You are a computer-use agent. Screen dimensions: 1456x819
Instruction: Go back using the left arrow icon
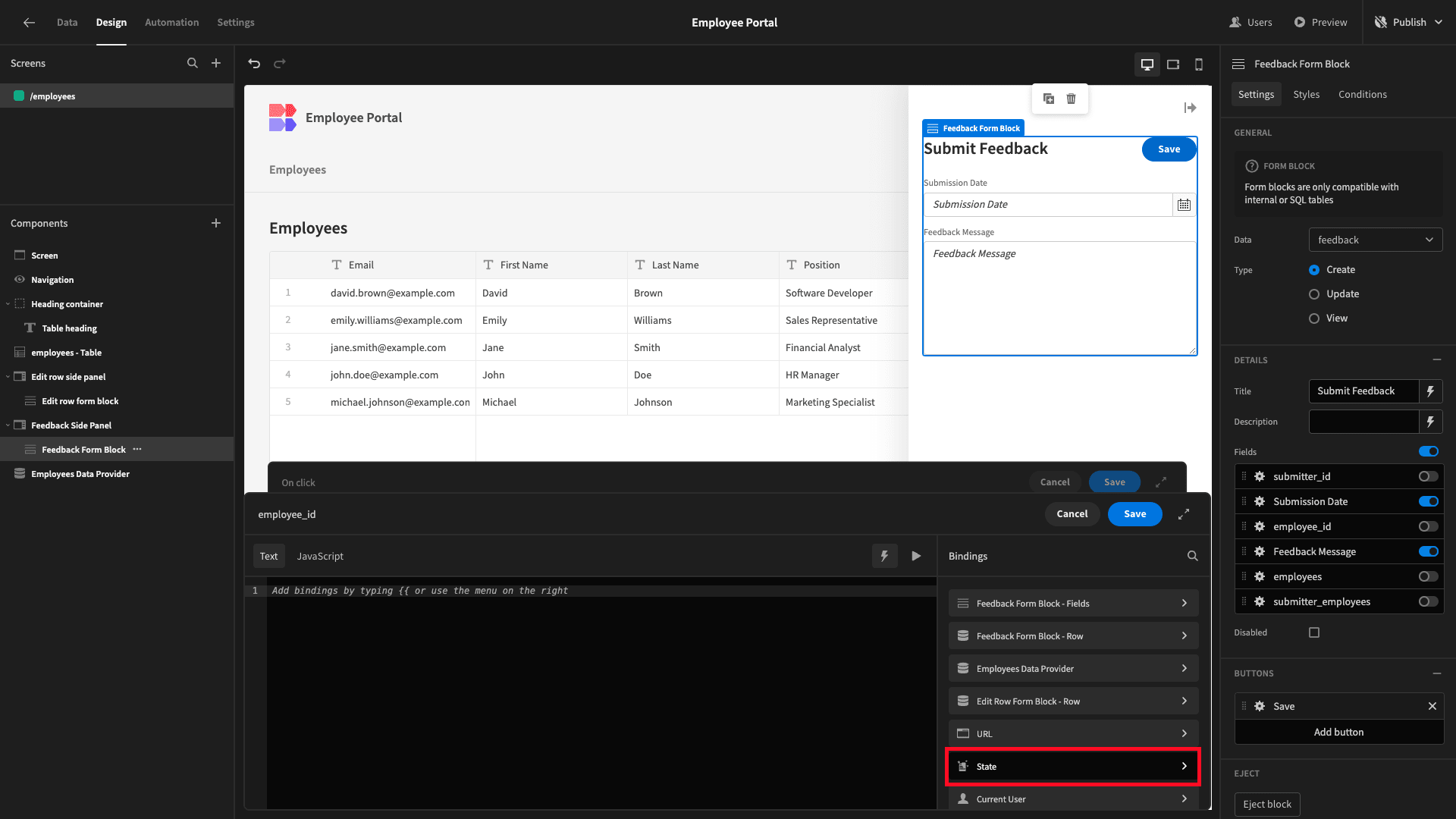coord(29,23)
